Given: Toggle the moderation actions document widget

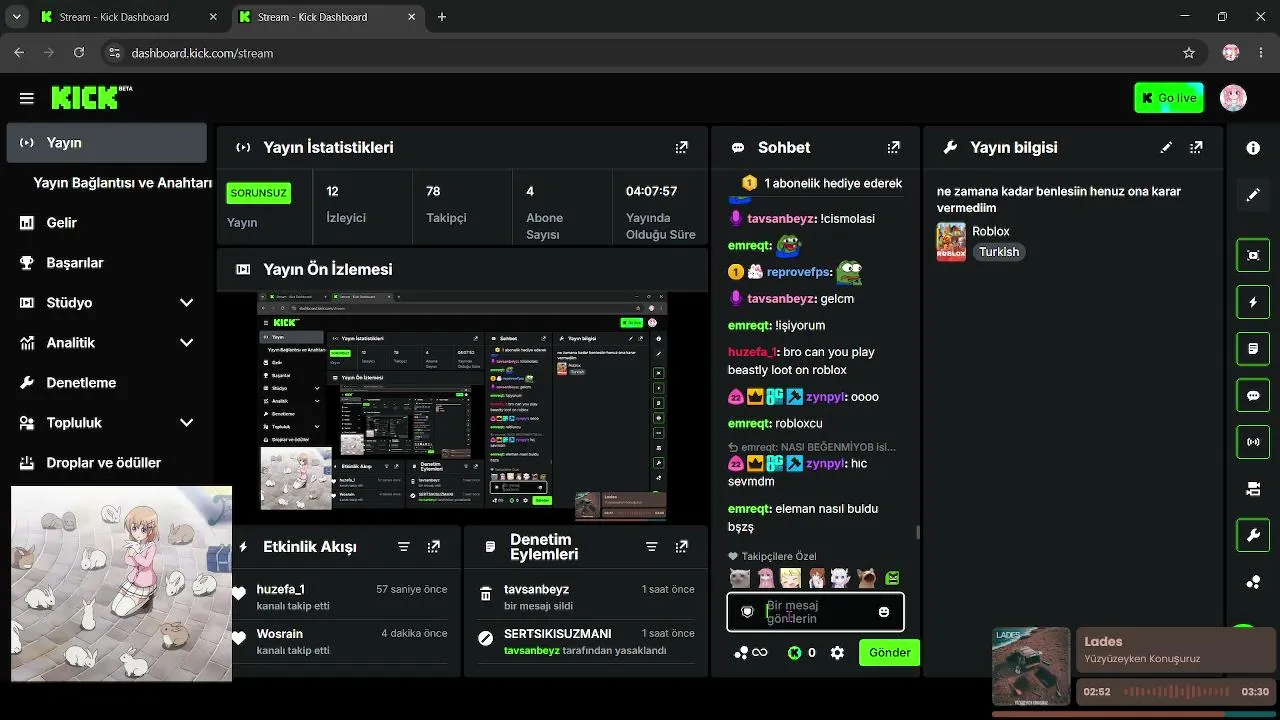Looking at the screenshot, I should (1253, 349).
